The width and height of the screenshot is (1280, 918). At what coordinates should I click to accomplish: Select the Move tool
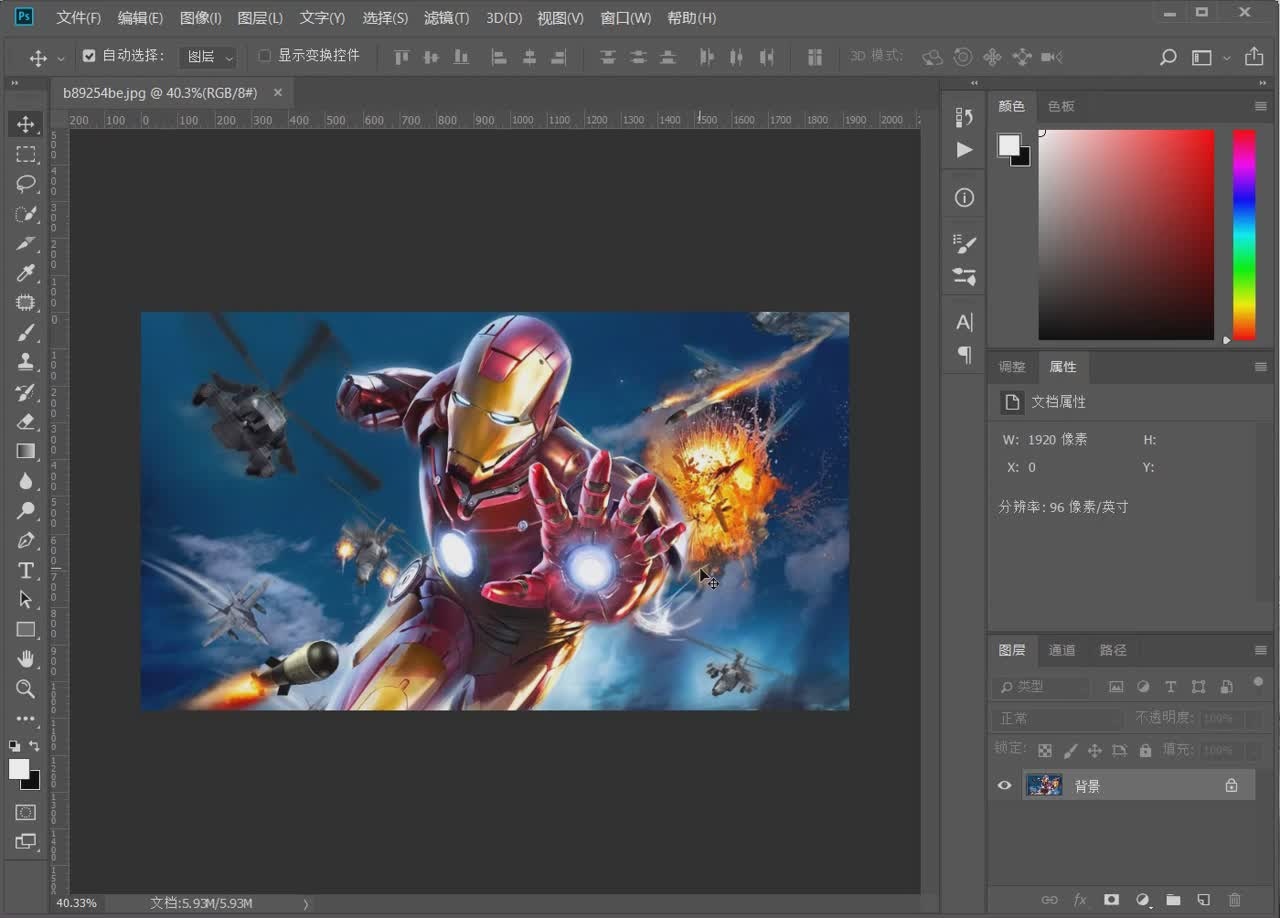tap(26, 125)
